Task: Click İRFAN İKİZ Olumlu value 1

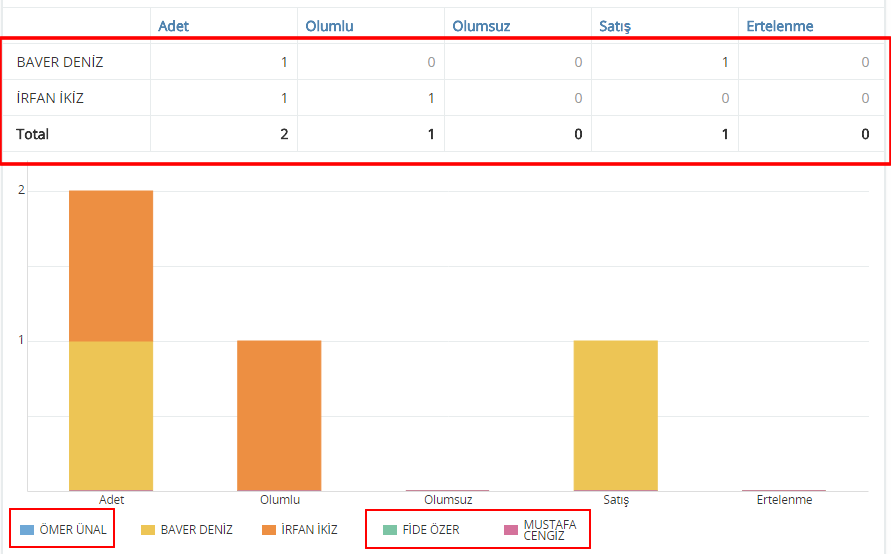Action: click(431, 98)
